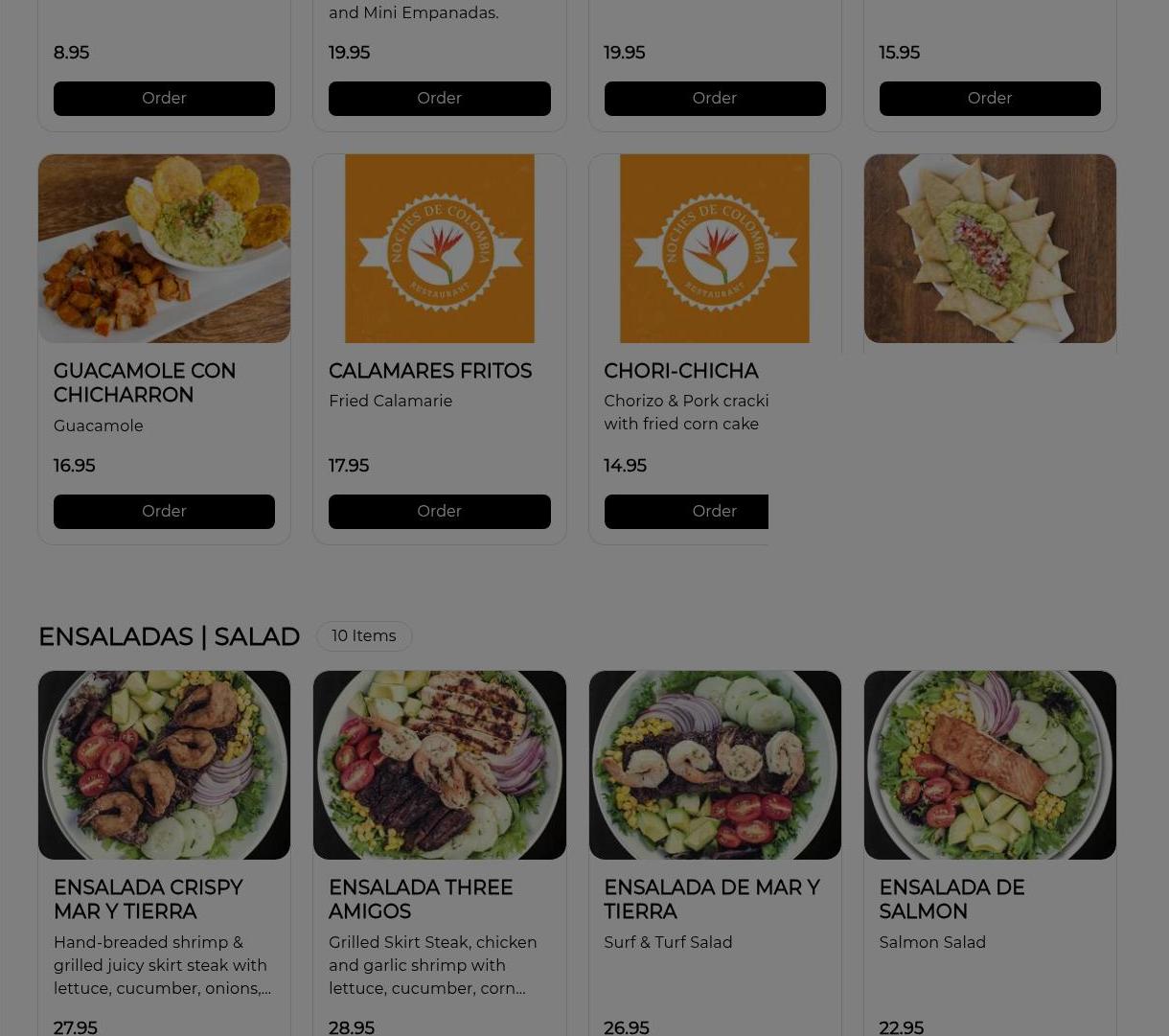The width and height of the screenshot is (1169, 1036).
Task: View Ensalada Crispy Mar y Tierra photo
Action: [164, 766]
